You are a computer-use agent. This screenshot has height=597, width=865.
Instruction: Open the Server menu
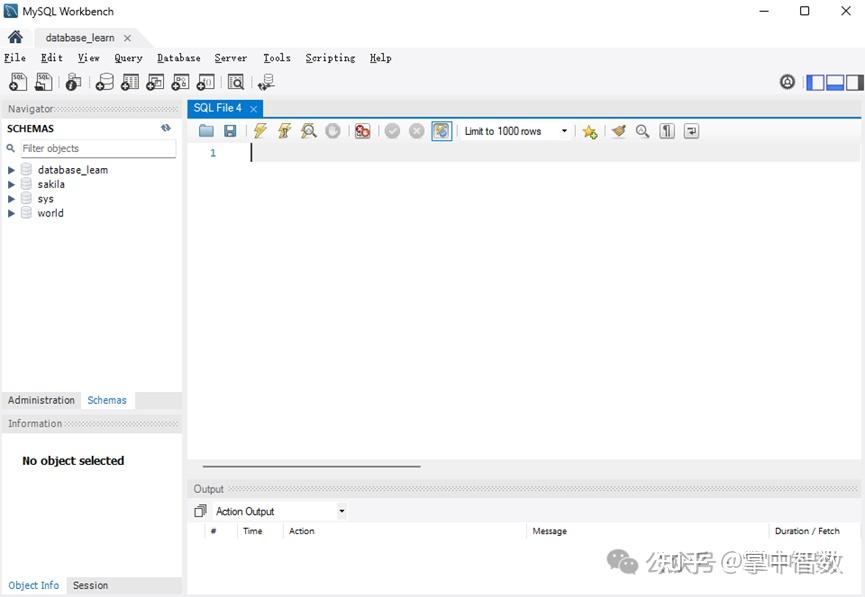point(231,57)
